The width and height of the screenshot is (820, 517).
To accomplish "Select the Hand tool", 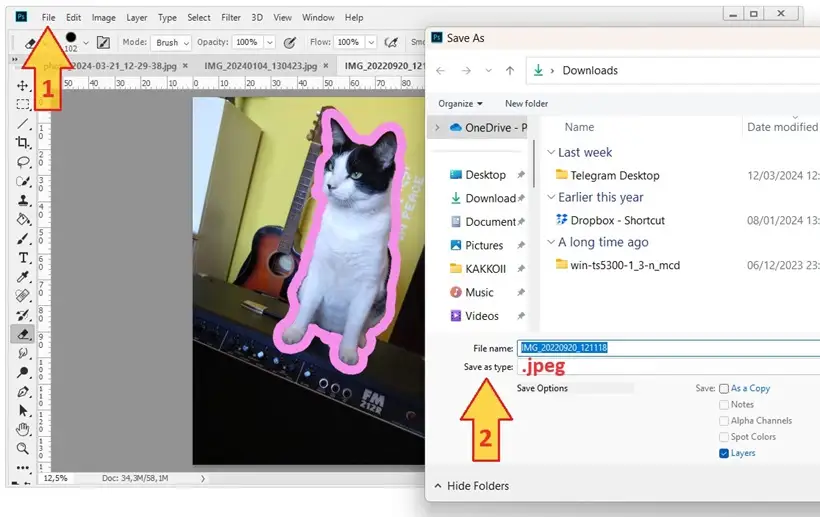I will 22,430.
